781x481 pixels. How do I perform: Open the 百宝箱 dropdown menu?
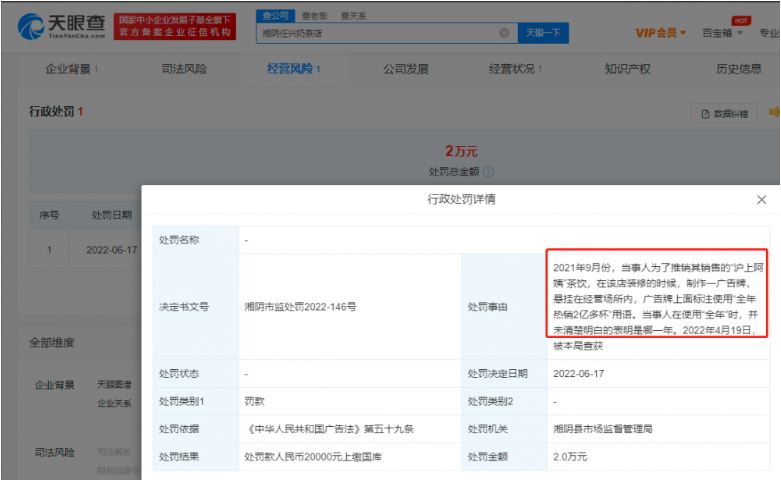coord(722,33)
